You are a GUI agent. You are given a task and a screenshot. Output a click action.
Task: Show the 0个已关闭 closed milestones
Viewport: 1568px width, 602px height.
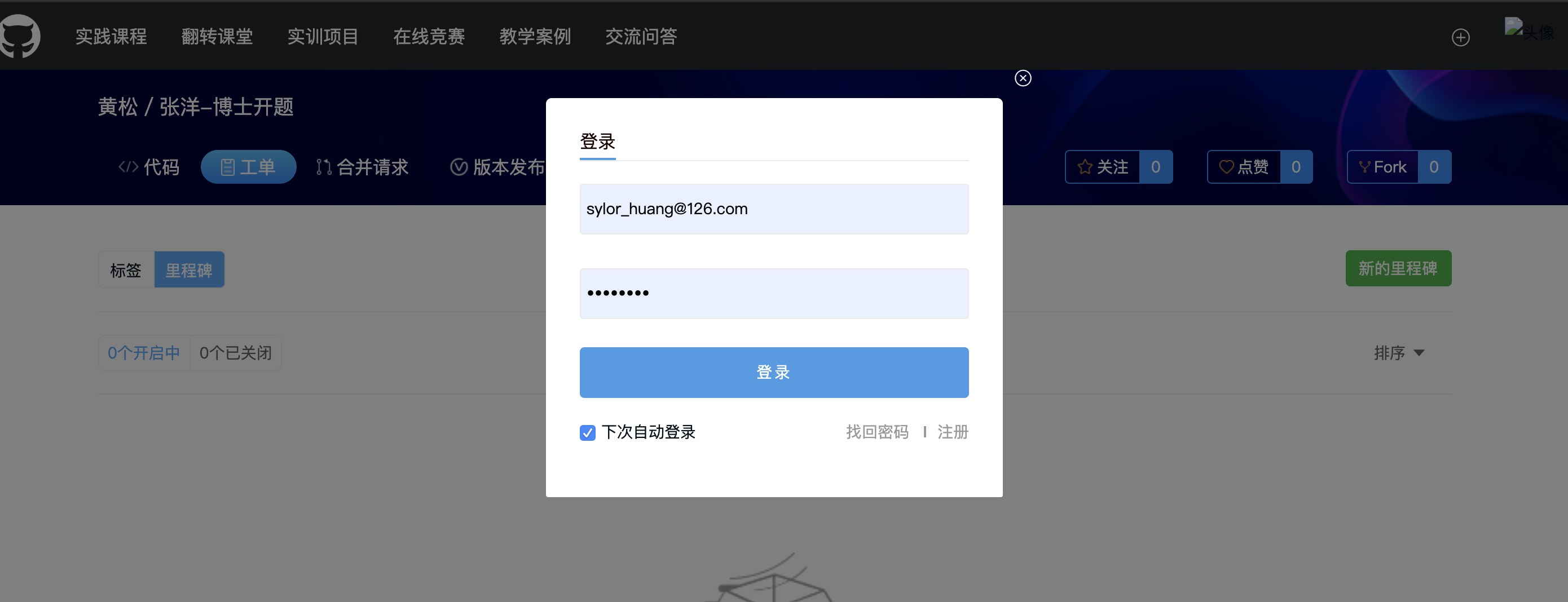(x=236, y=353)
